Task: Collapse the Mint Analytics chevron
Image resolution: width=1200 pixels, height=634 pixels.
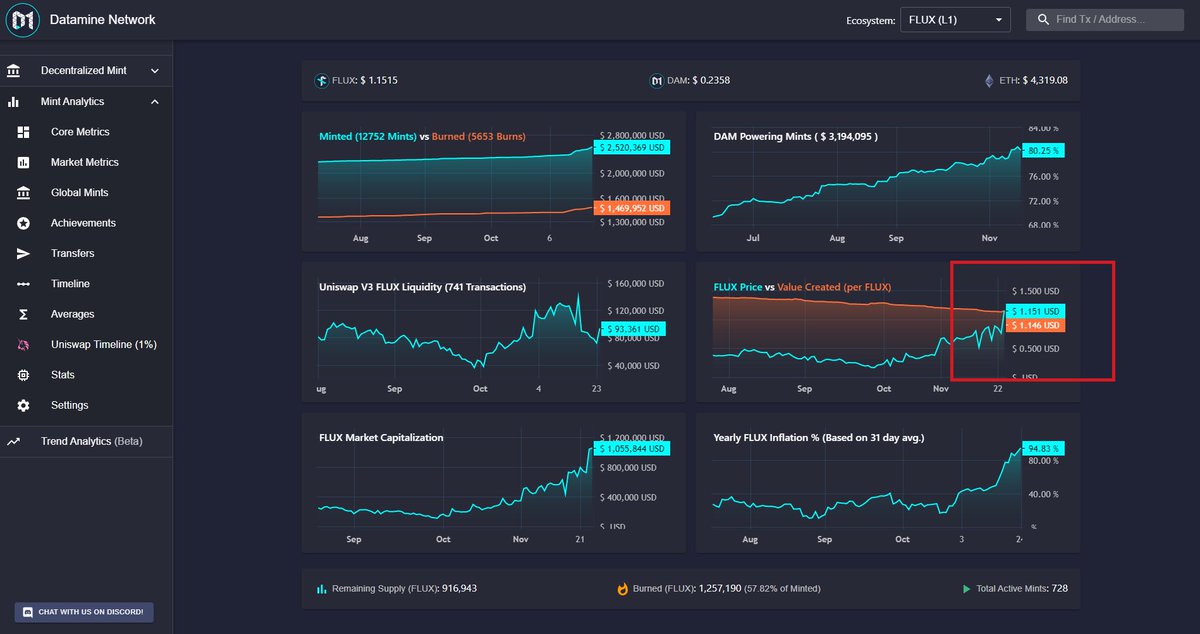Action: [x=154, y=102]
